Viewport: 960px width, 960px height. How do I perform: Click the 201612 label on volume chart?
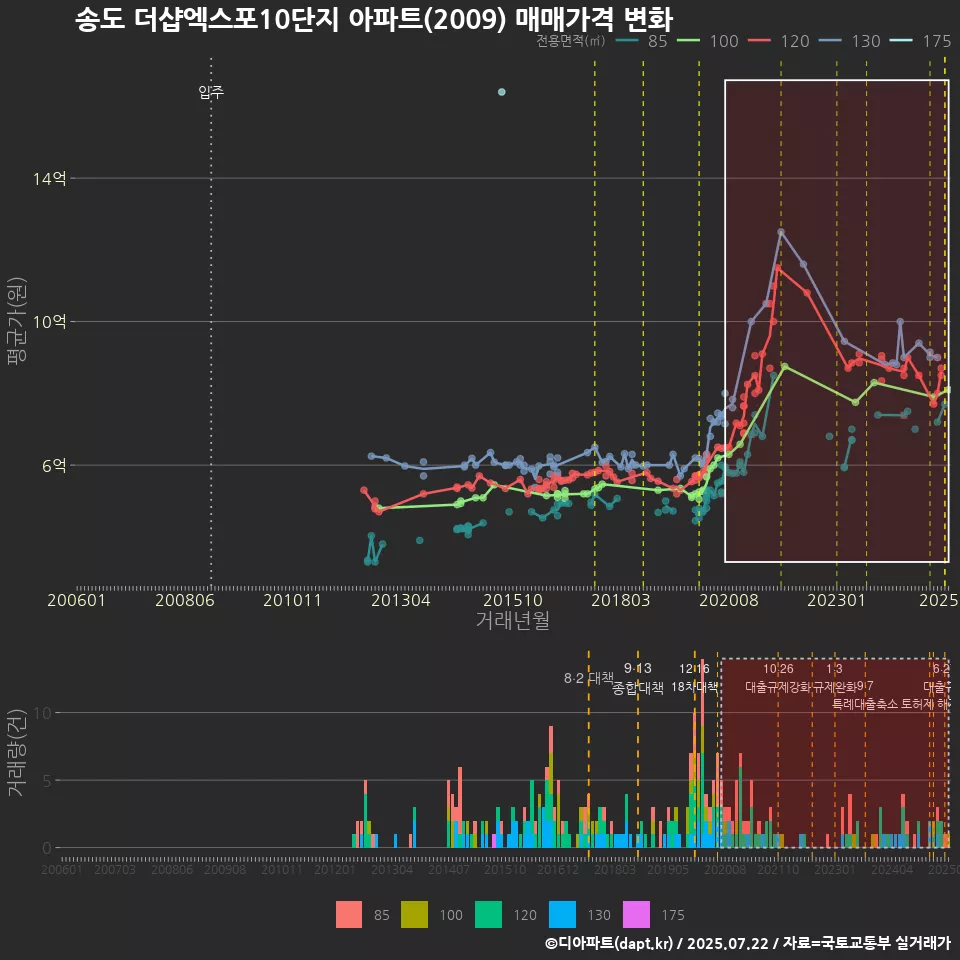[558, 869]
